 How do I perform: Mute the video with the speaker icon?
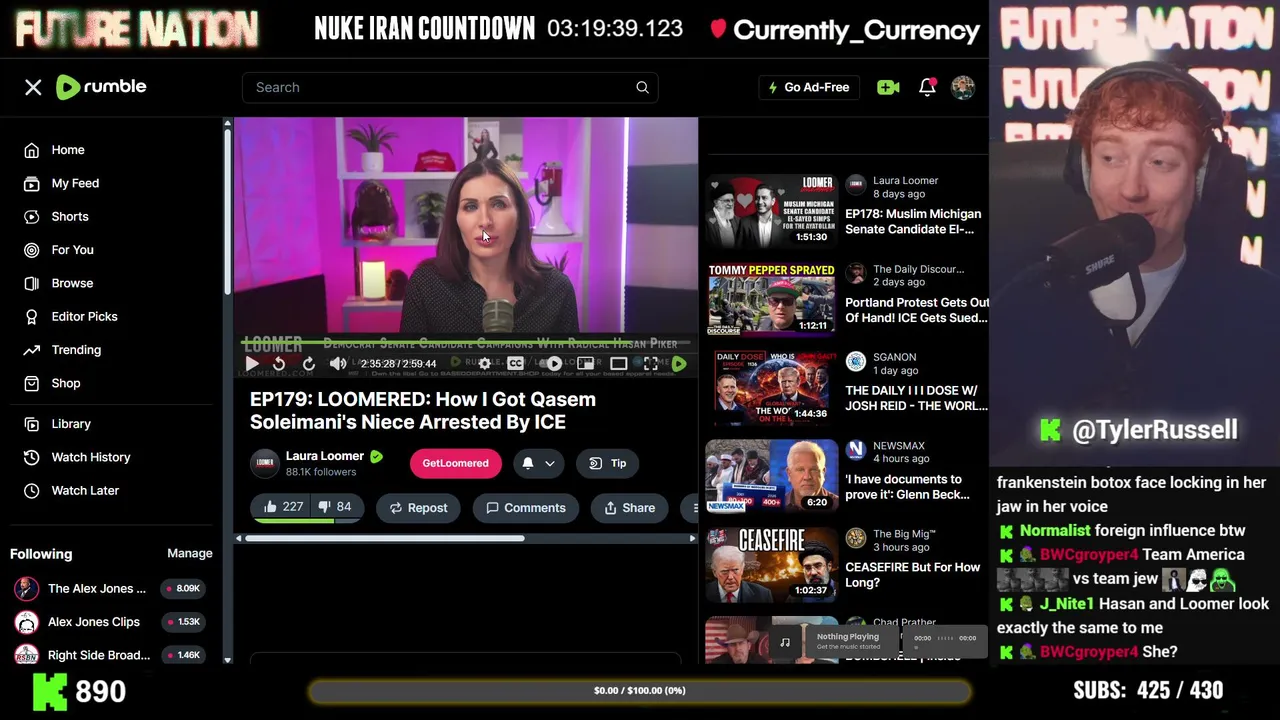338,364
